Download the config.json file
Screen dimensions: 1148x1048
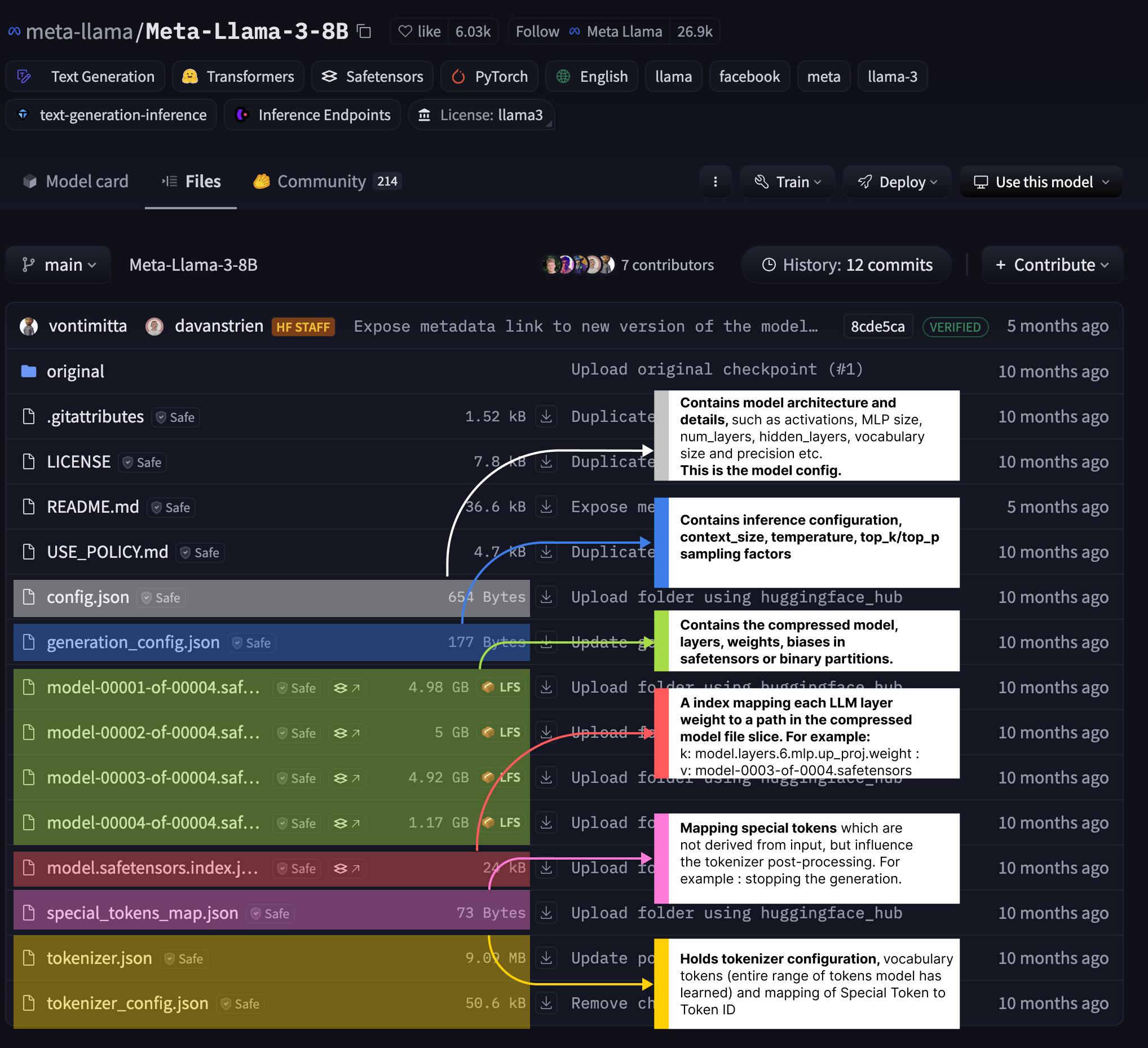[x=546, y=597]
